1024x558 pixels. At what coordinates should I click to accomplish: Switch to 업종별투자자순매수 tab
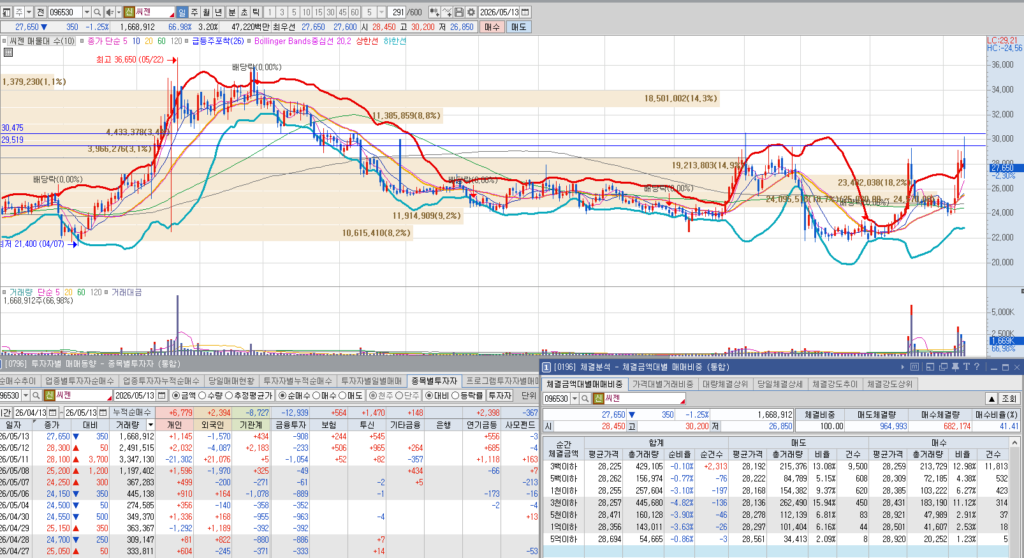click(79, 381)
